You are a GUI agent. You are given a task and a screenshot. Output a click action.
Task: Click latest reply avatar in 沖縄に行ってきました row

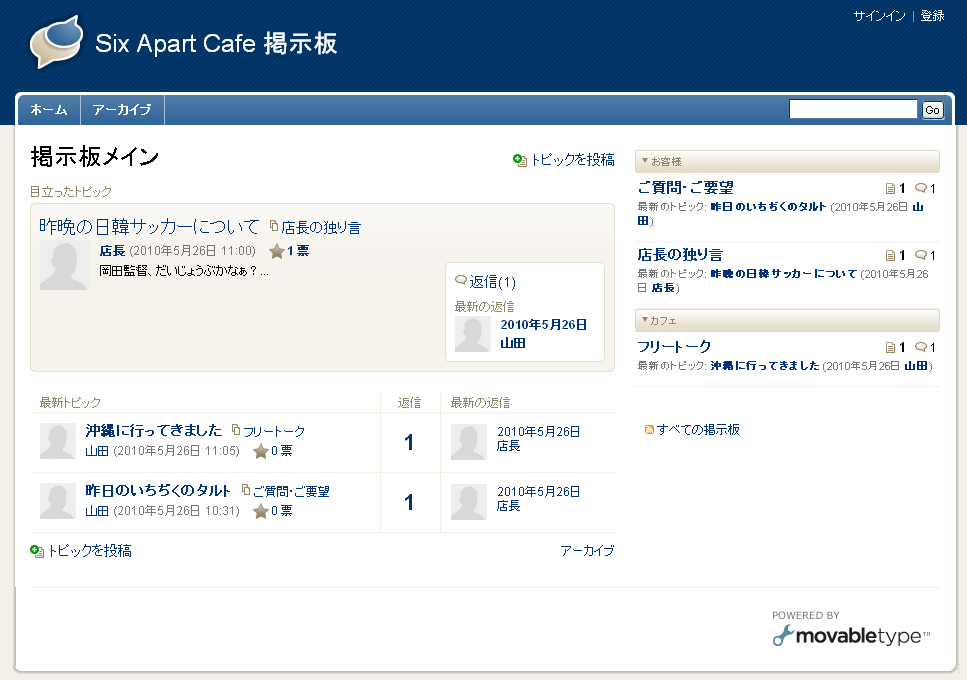pyautogui.click(x=469, y=442)
